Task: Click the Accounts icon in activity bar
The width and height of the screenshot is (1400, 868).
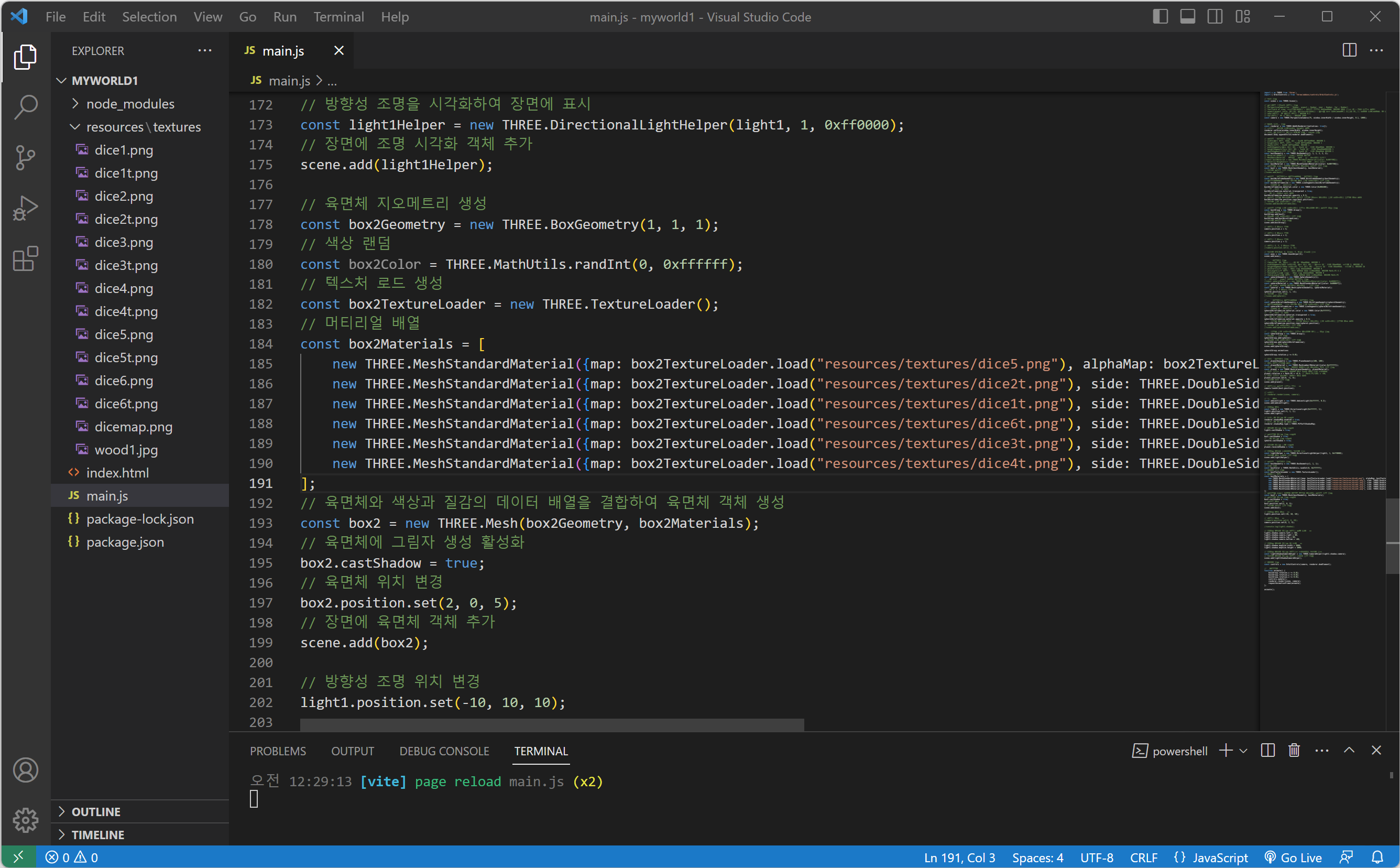Action: tap(25, 770)
